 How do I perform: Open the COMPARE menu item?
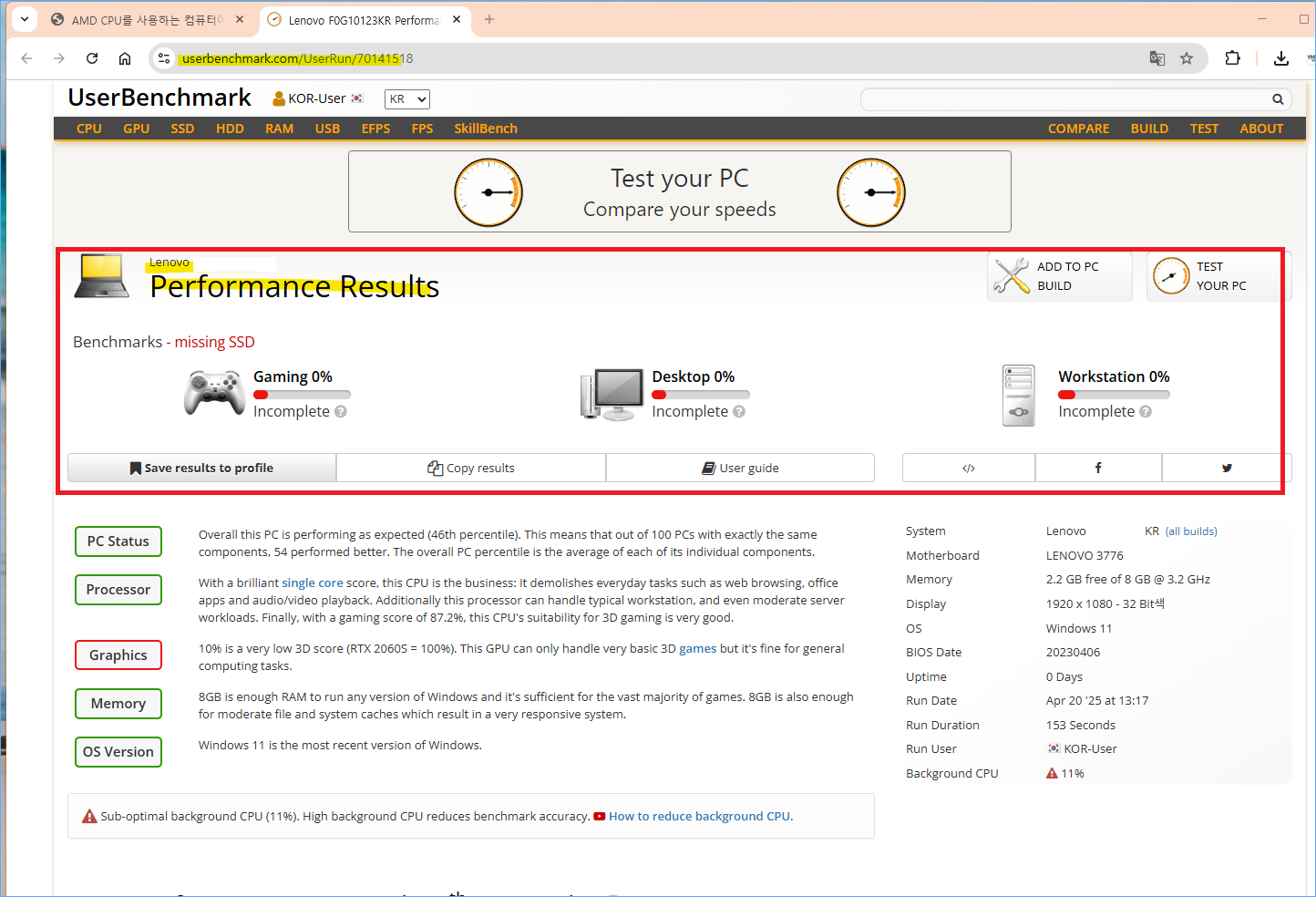(x=1078, y=129)
